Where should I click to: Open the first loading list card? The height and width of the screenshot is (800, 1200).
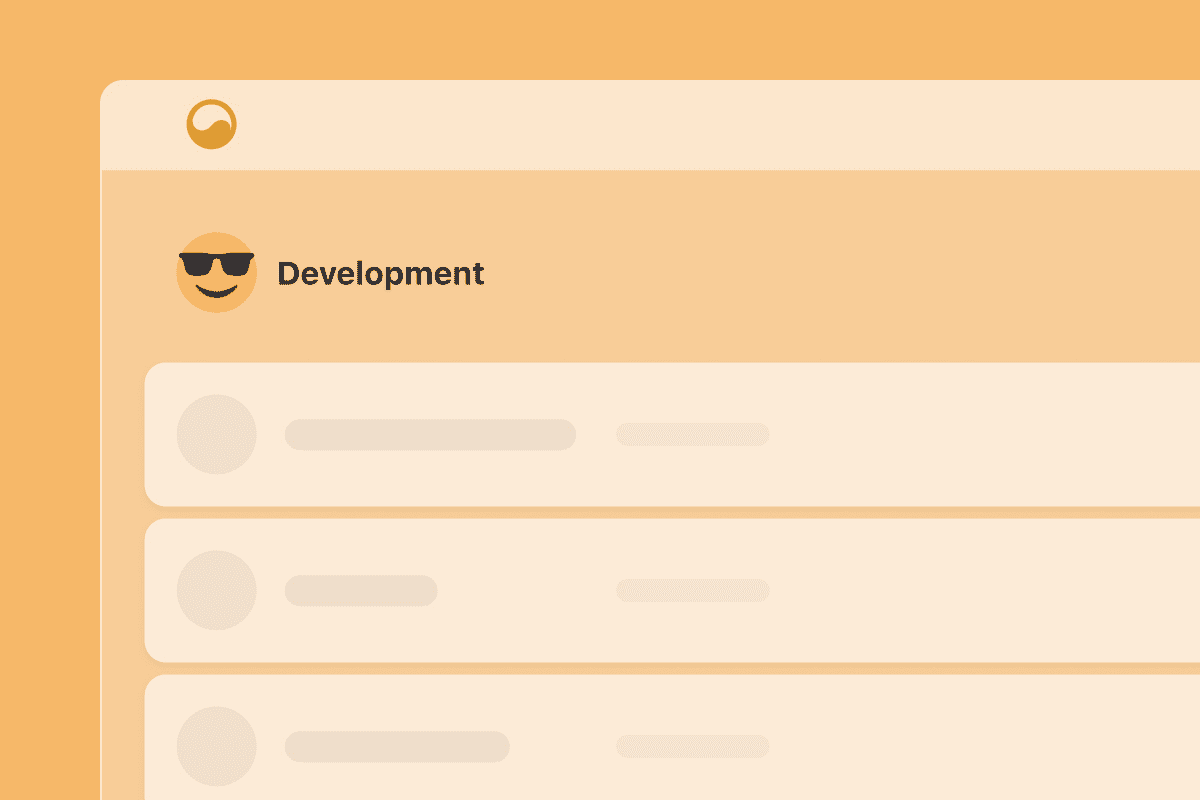point(950,435)
